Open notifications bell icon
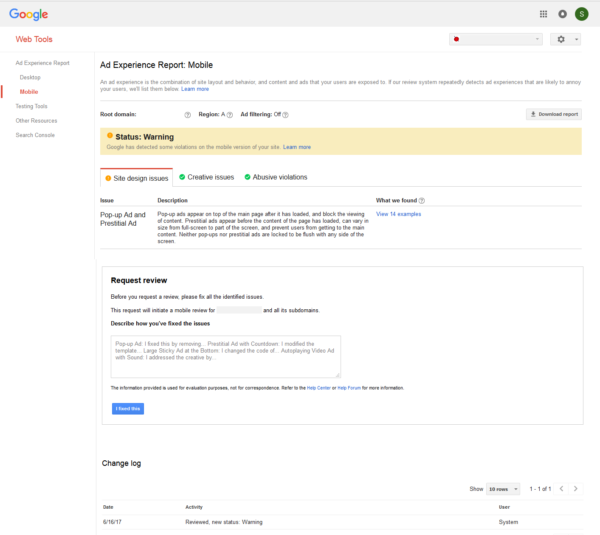This screenshot has width=600, height=535. click(562, 14)
